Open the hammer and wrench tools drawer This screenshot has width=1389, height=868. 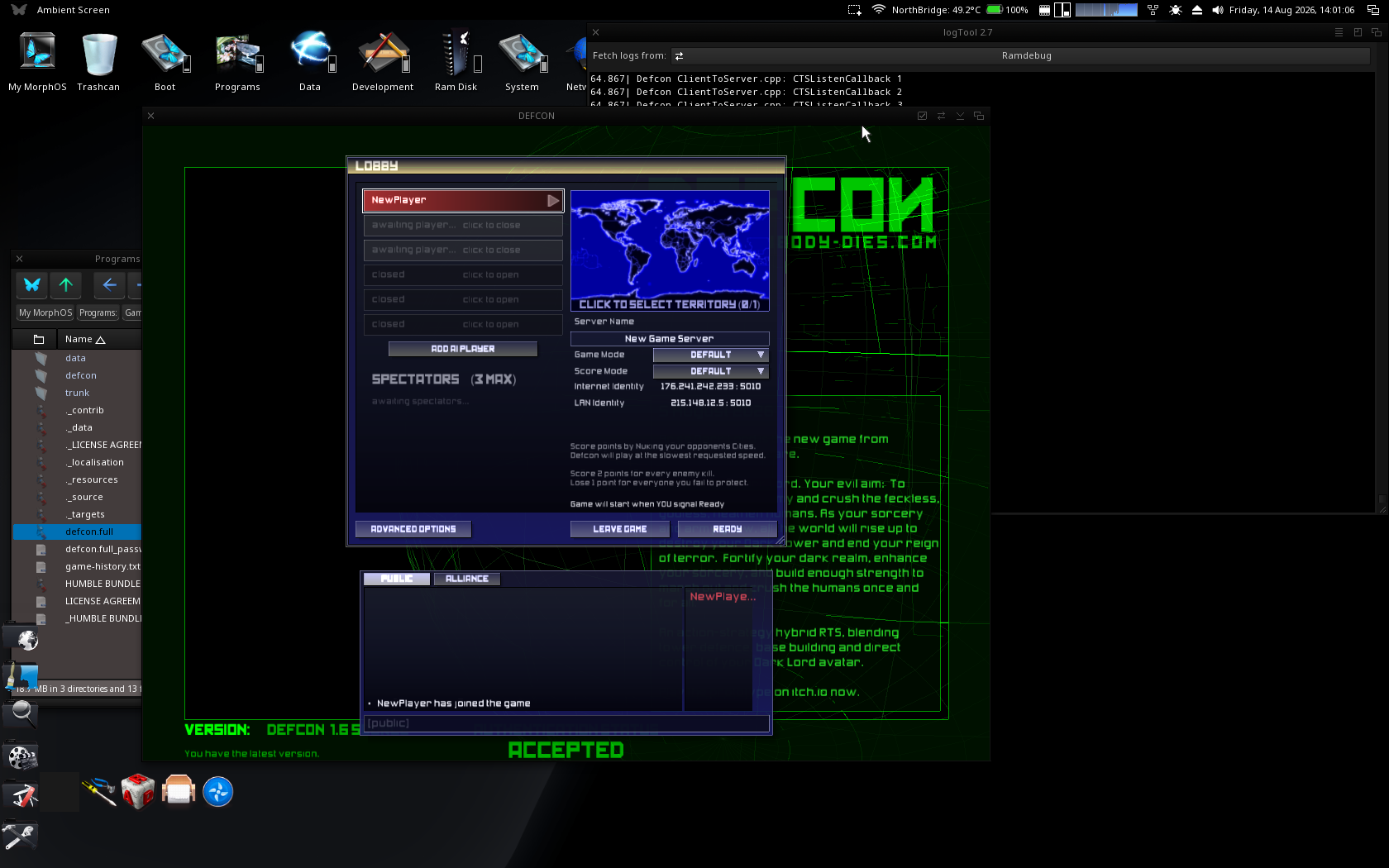[20, 837]
